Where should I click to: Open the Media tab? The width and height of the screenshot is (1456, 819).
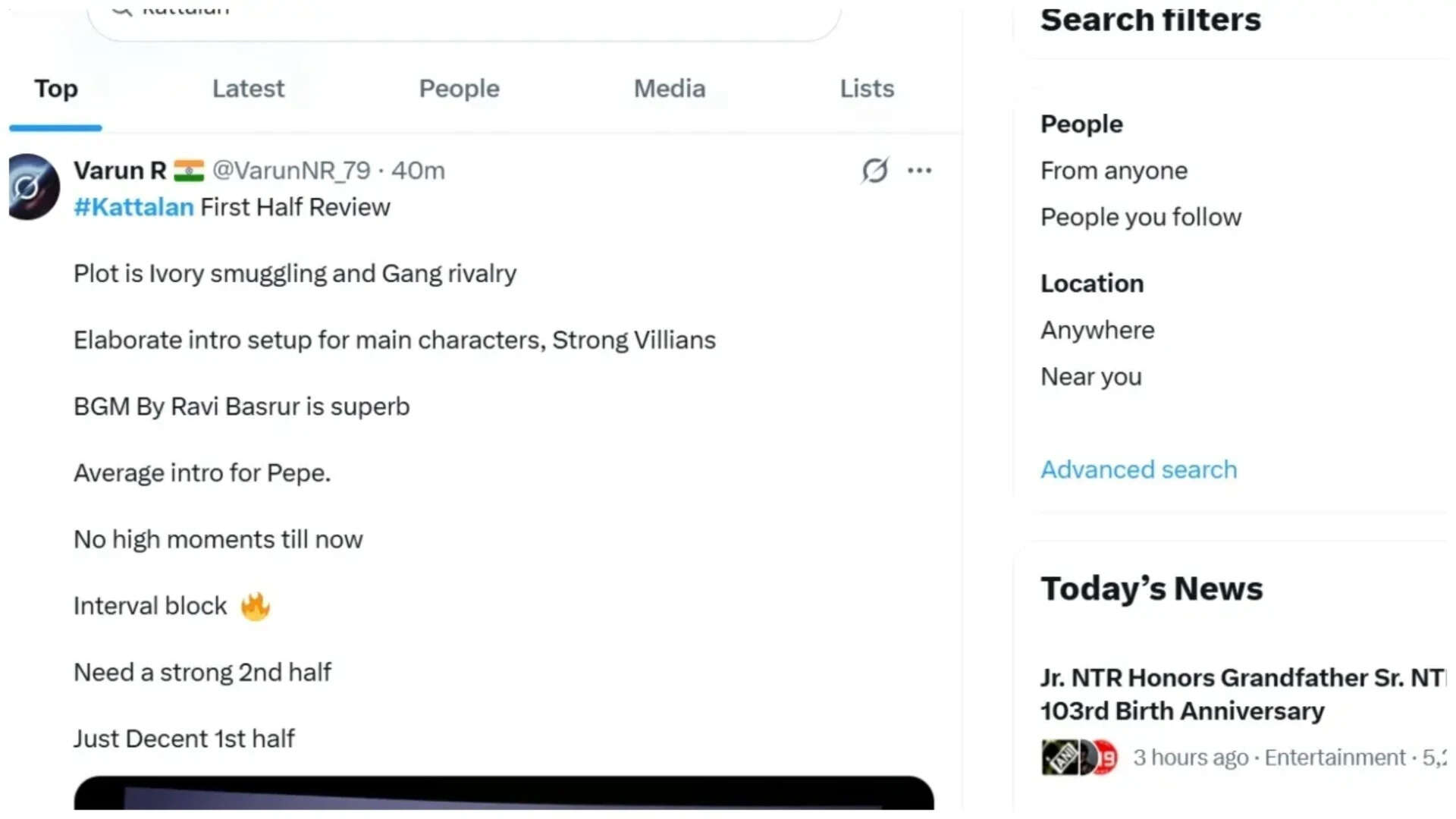point(670,89)
